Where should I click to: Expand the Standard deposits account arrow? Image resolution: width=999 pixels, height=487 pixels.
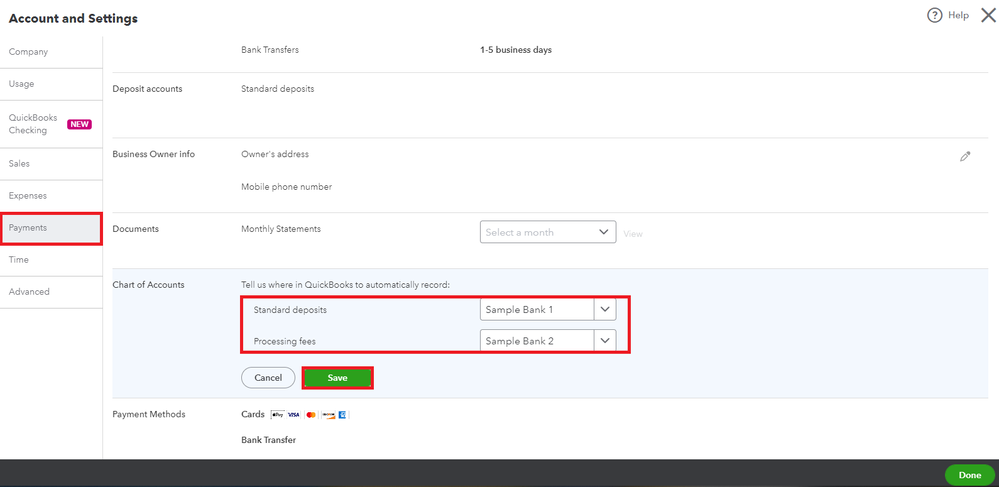(x=605, y=310)
